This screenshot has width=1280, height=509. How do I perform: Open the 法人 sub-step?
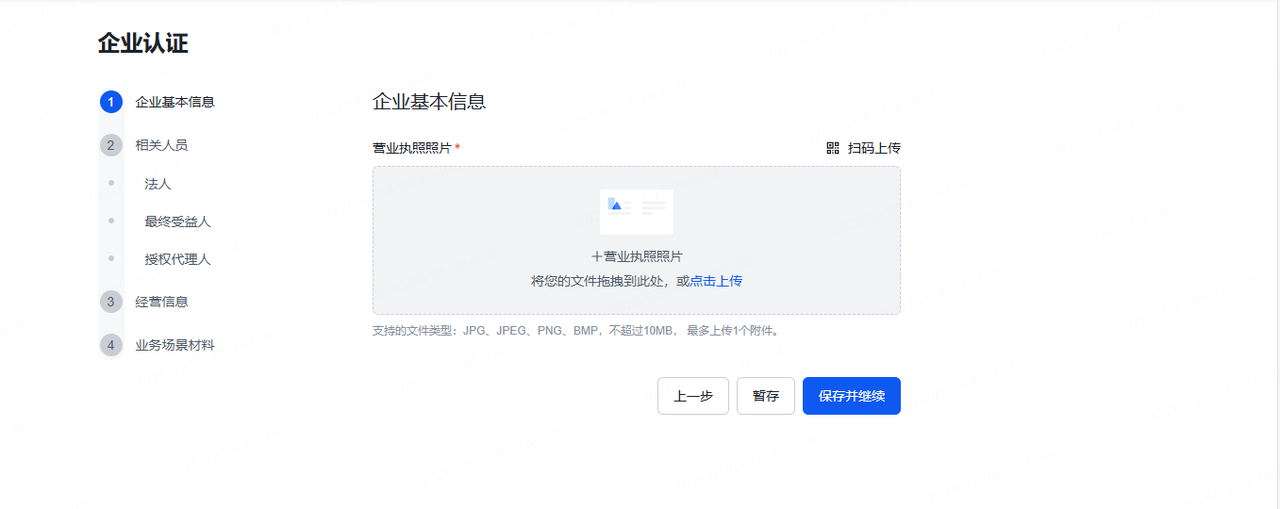(158, 184)
